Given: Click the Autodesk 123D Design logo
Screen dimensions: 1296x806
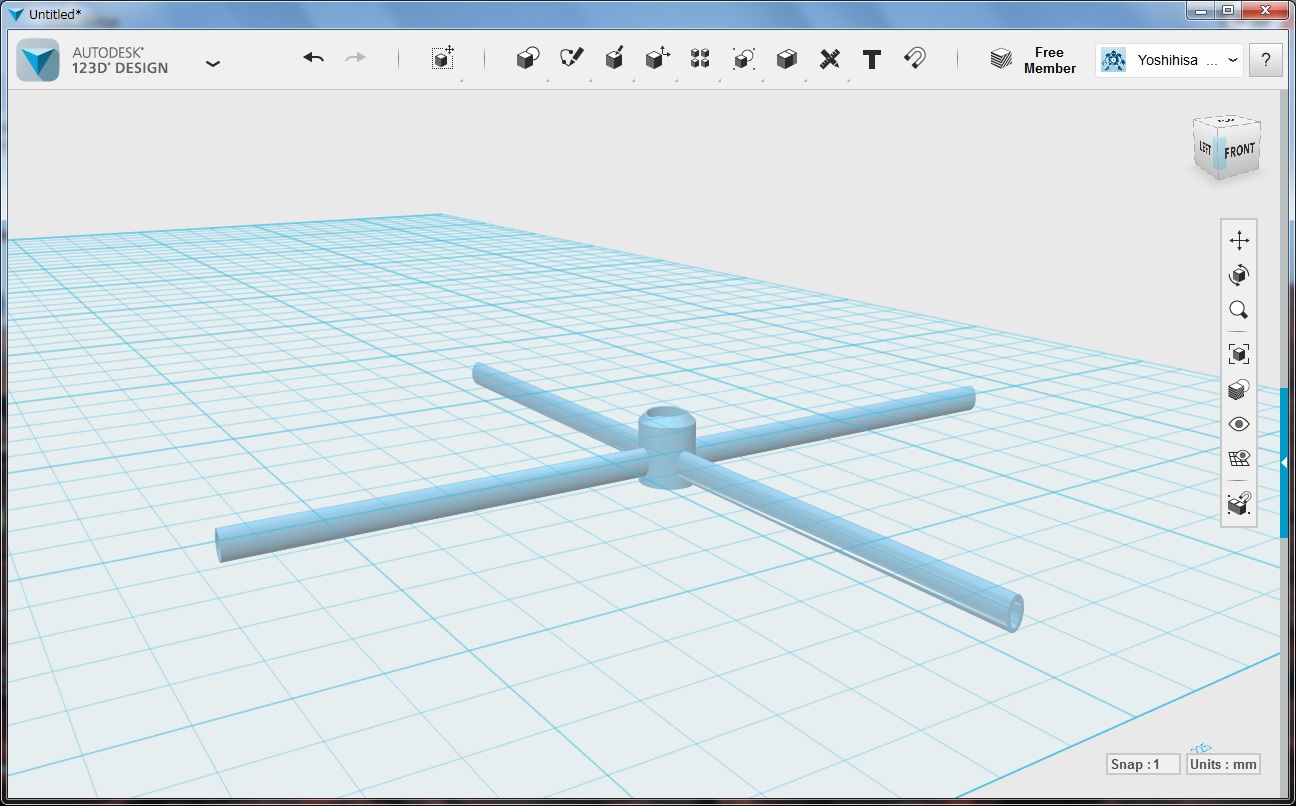Looking at the screenshot, I should (x=38, y=60).
